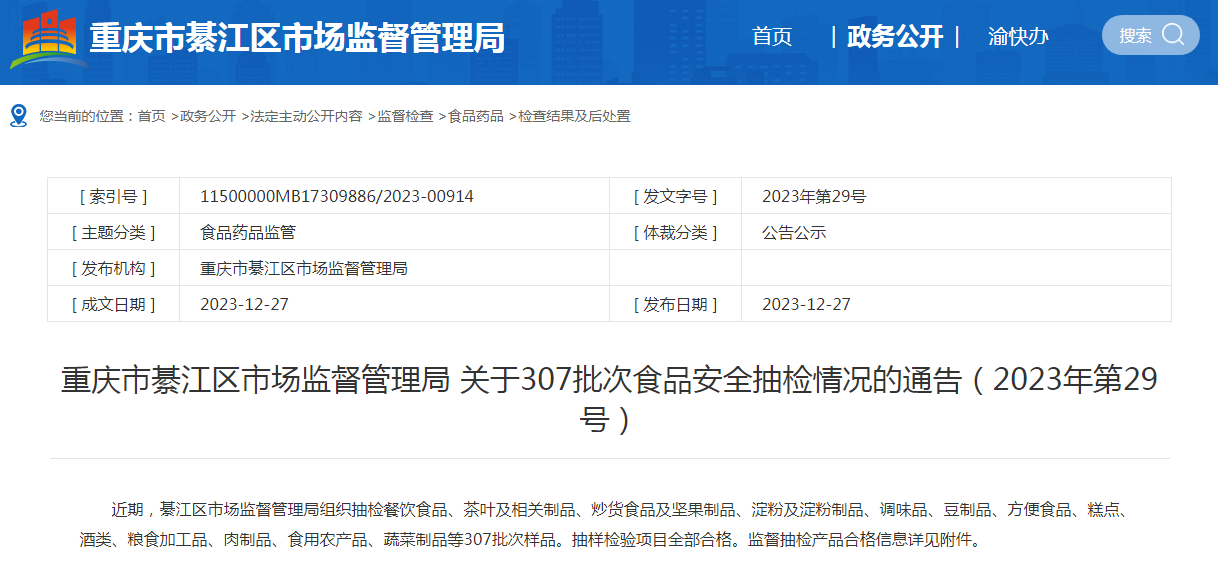Click the 发文字号 value 2023年第29号
Viewport: 1218px width, 565px height.
point(813,196)
